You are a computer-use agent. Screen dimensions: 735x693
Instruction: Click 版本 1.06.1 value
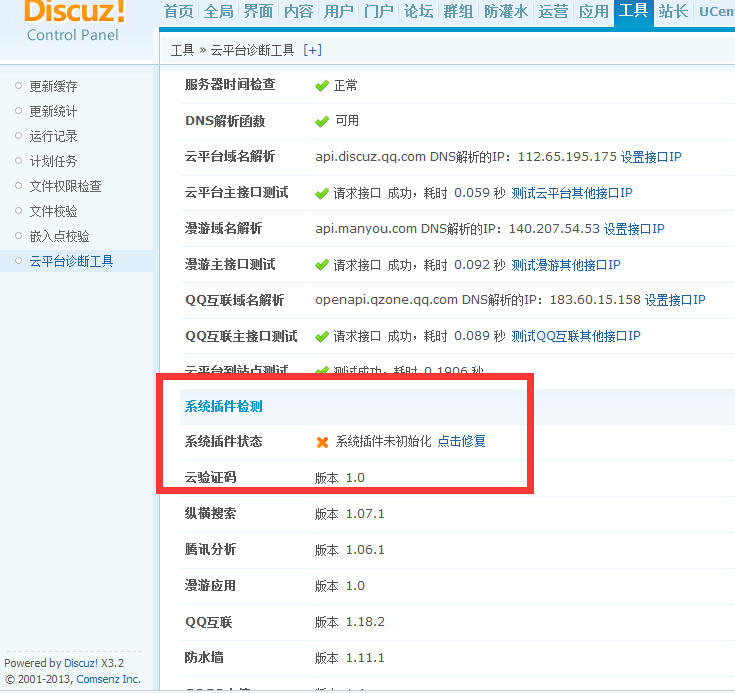[350, 550]
